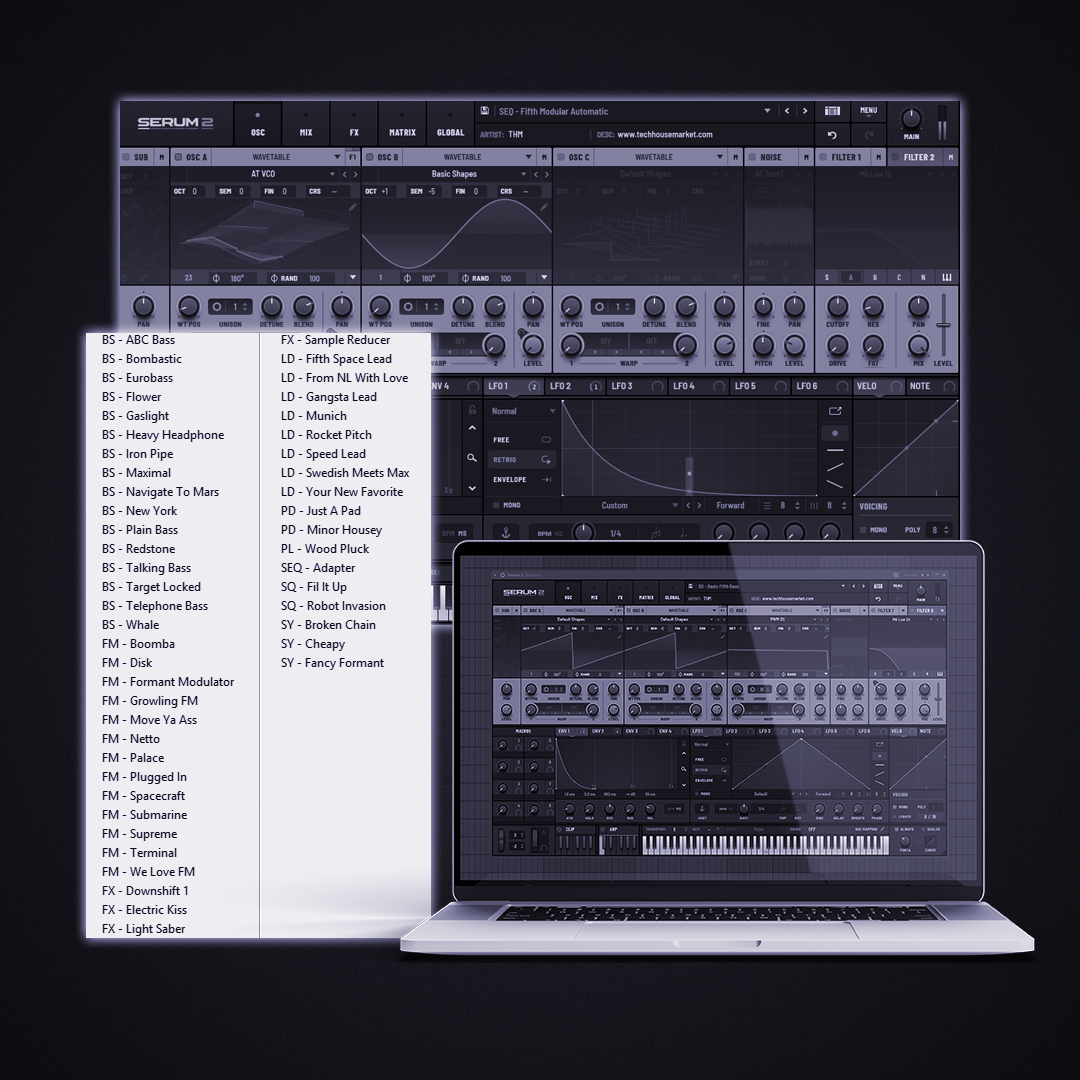Click the OSC C unison settings icon

599,307
